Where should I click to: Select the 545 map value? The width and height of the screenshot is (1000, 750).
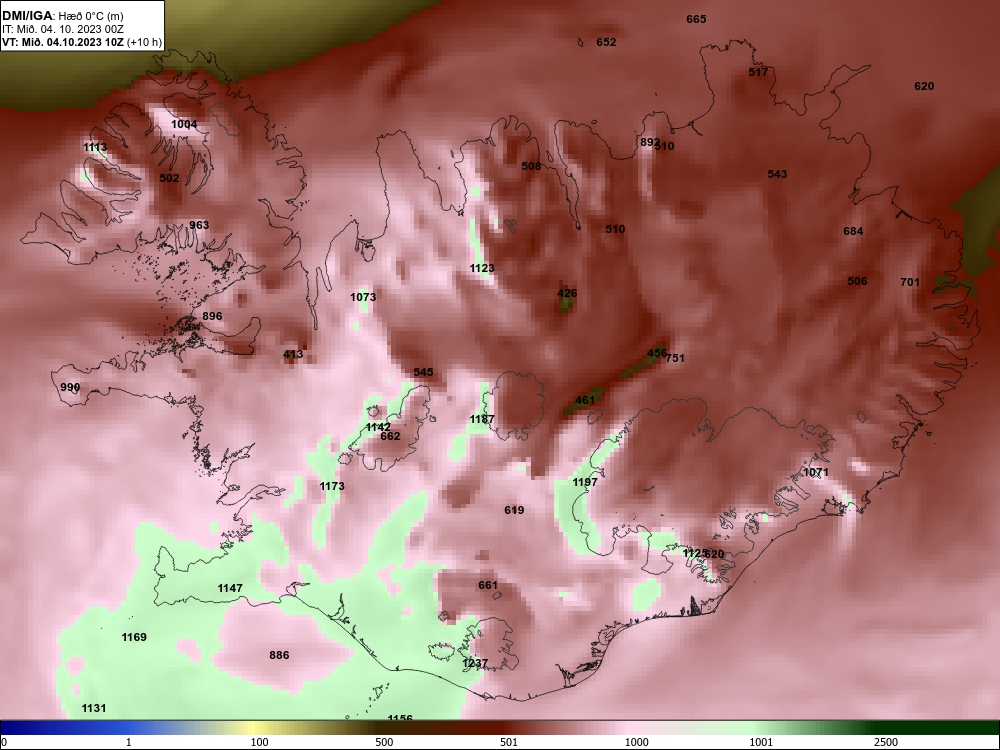pyautogui.click(x=423, y=372)
